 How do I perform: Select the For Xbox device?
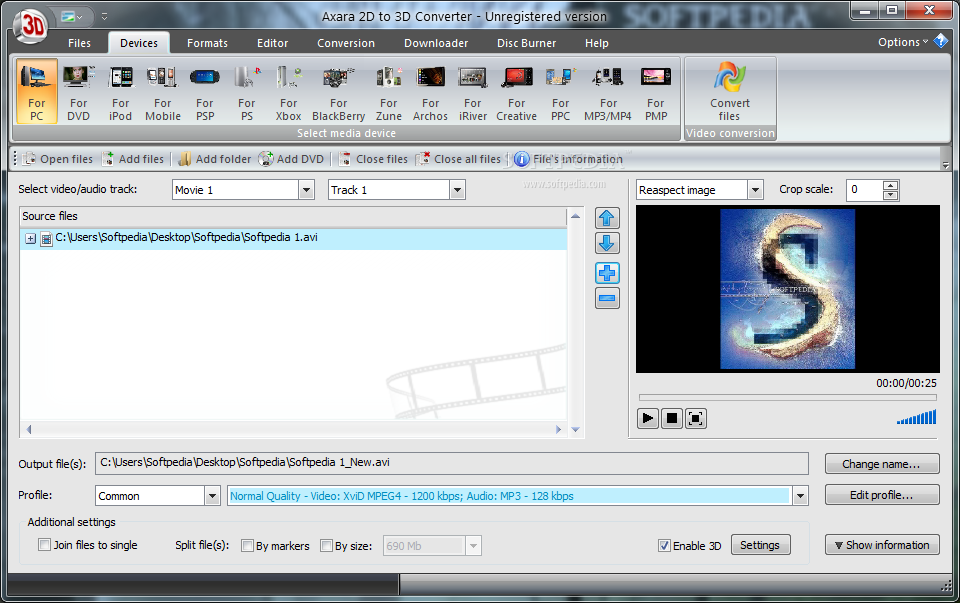pyautogui.click(x=288, y=92)
